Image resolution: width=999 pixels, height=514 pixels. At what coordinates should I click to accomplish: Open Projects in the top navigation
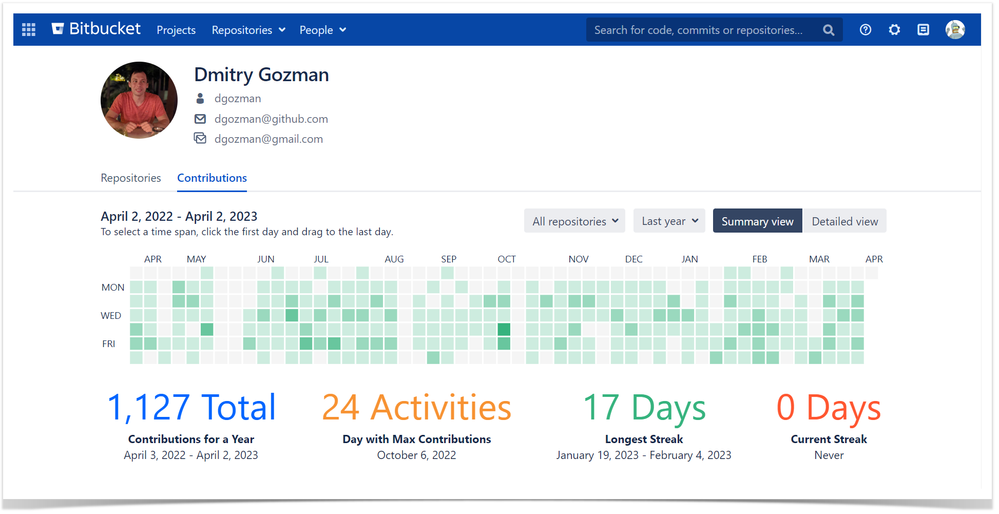click(x=176, y=30)
